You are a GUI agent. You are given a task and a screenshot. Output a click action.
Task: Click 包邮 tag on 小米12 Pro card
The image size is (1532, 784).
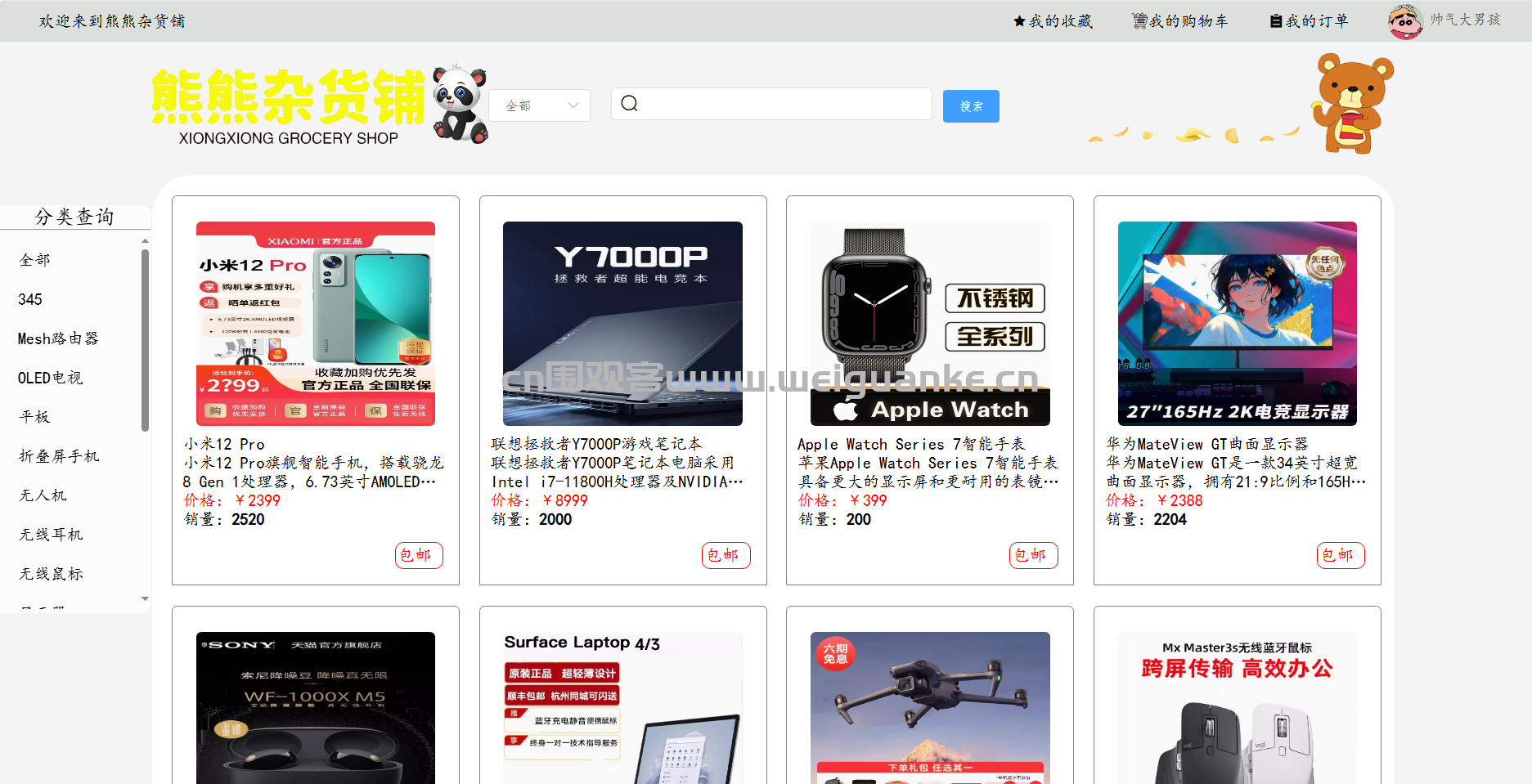click(419, 555)
